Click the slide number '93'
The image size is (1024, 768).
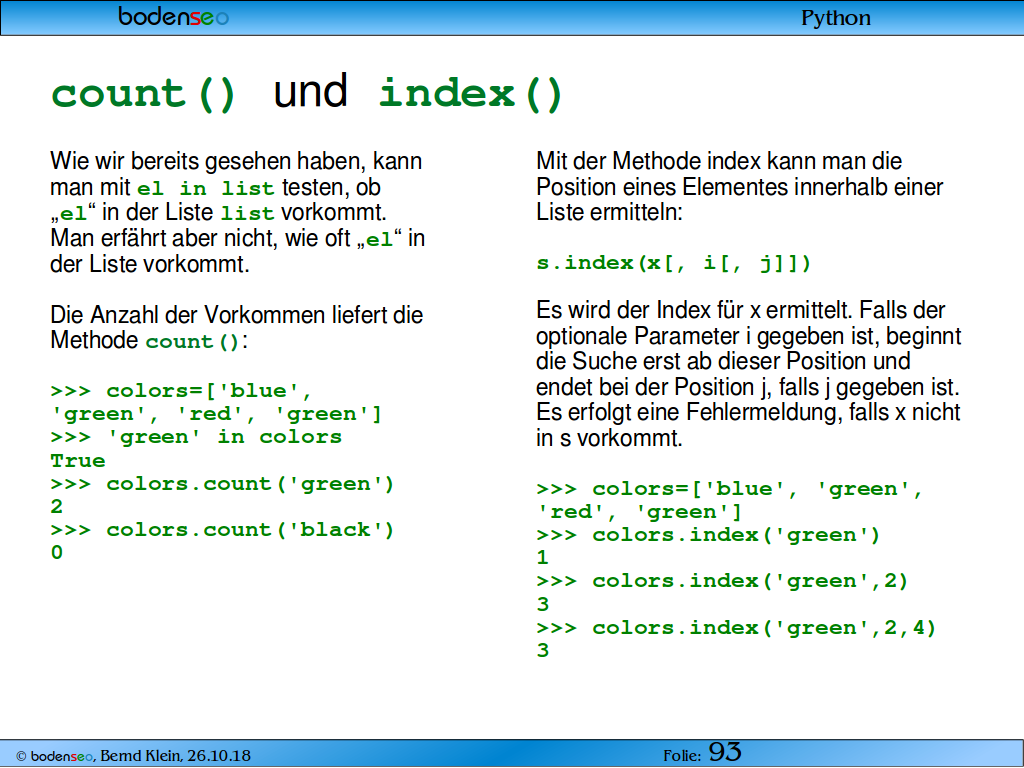coord(725,752)
